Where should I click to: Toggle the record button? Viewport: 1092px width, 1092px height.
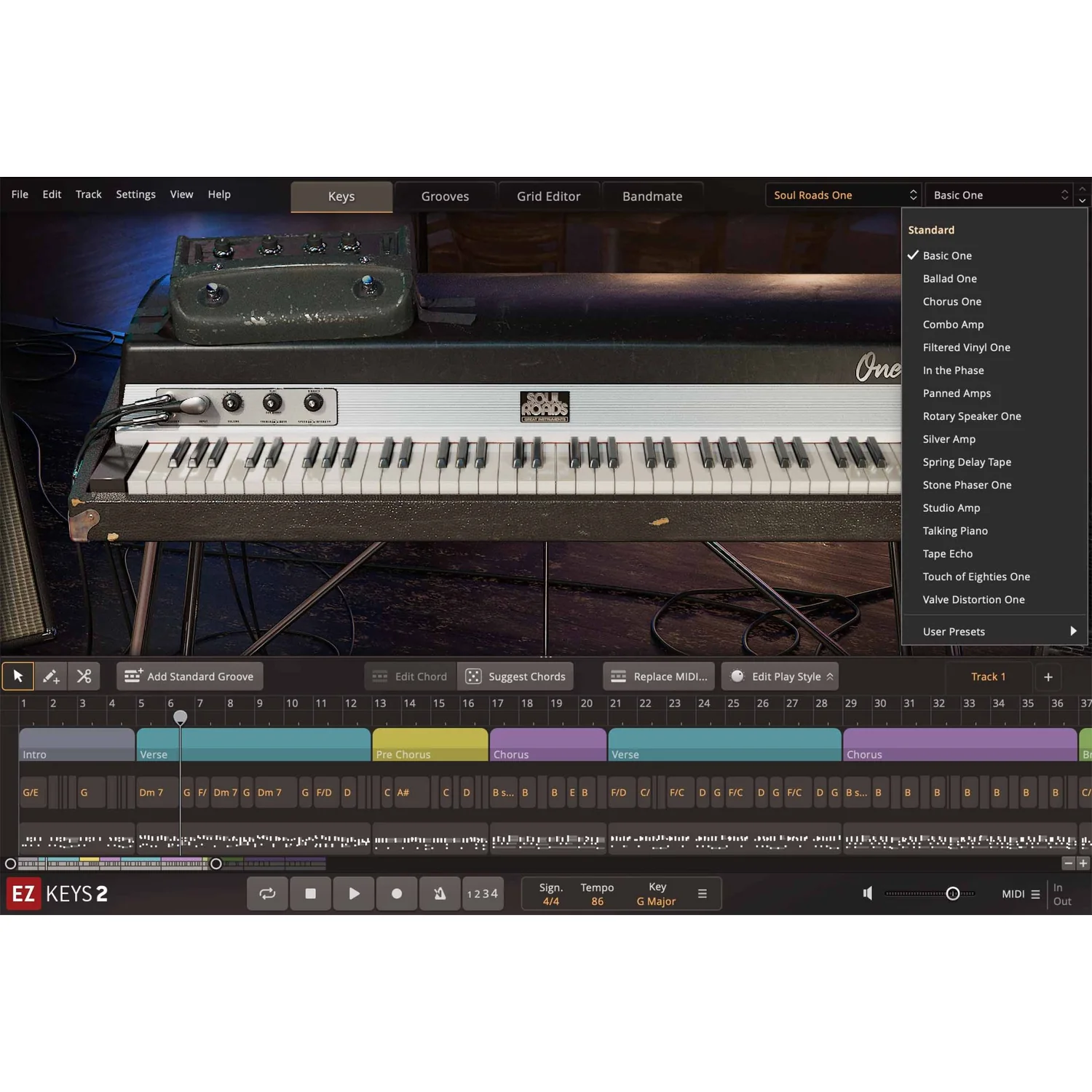[397, 893]
